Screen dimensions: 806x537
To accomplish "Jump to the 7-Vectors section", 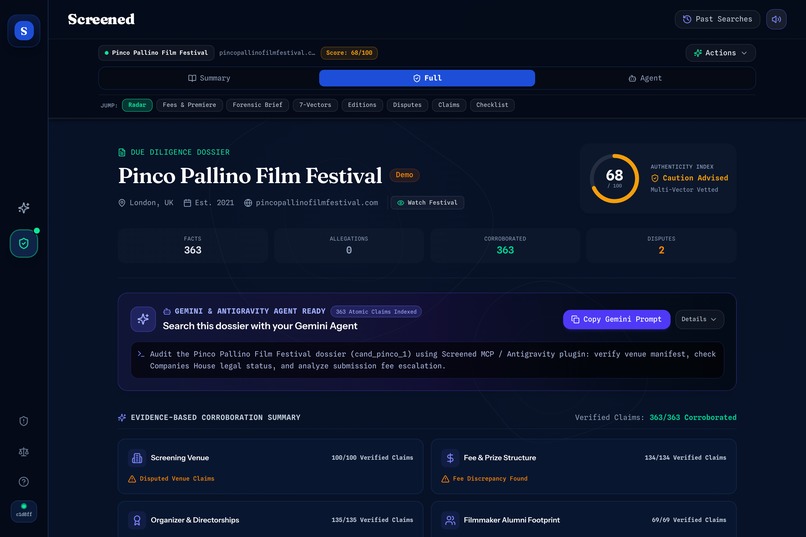I will pyautogui.click(x=315, y=105).
